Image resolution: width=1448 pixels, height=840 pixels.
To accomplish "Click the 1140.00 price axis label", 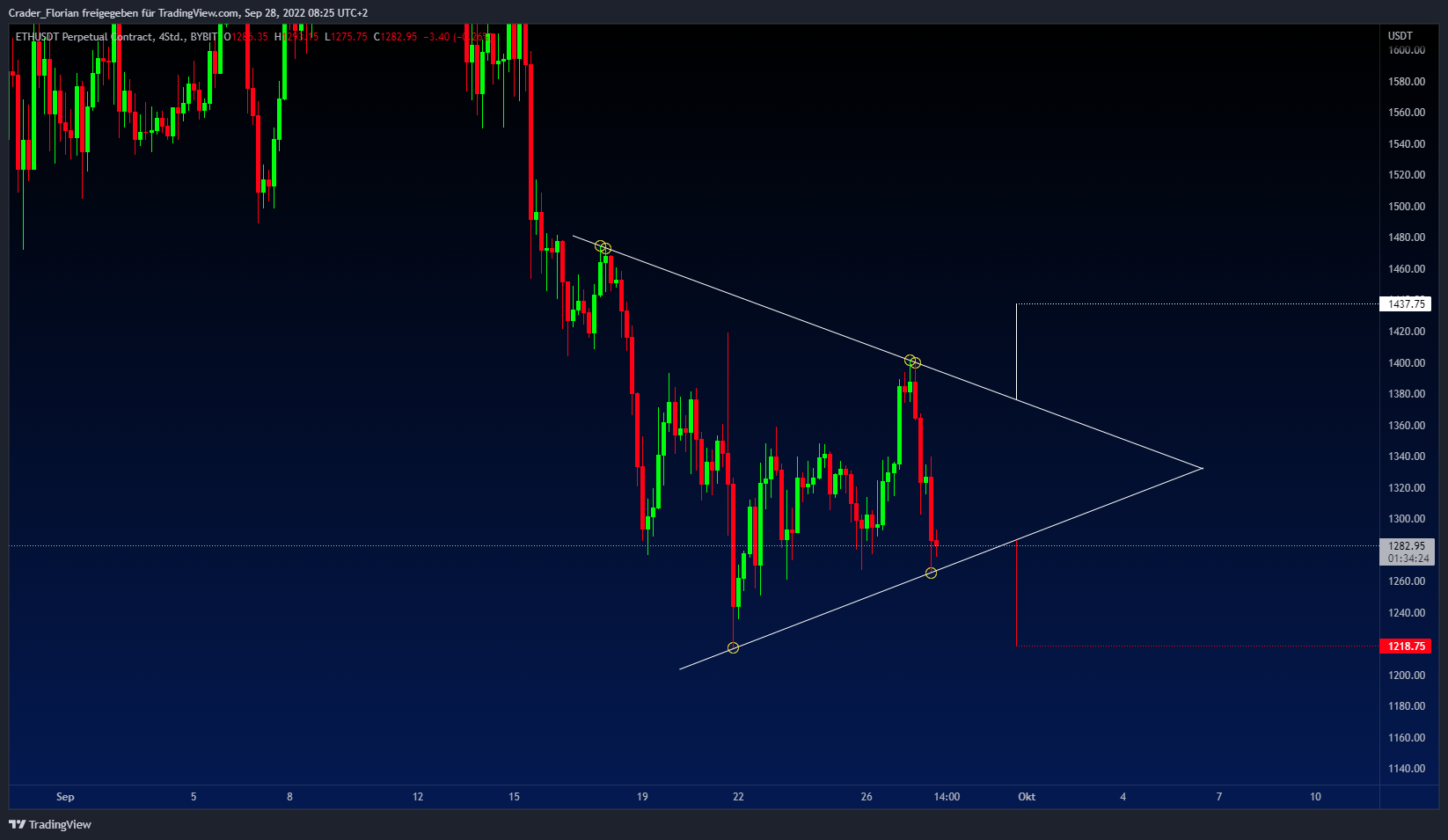I will tap(1407, 769).
